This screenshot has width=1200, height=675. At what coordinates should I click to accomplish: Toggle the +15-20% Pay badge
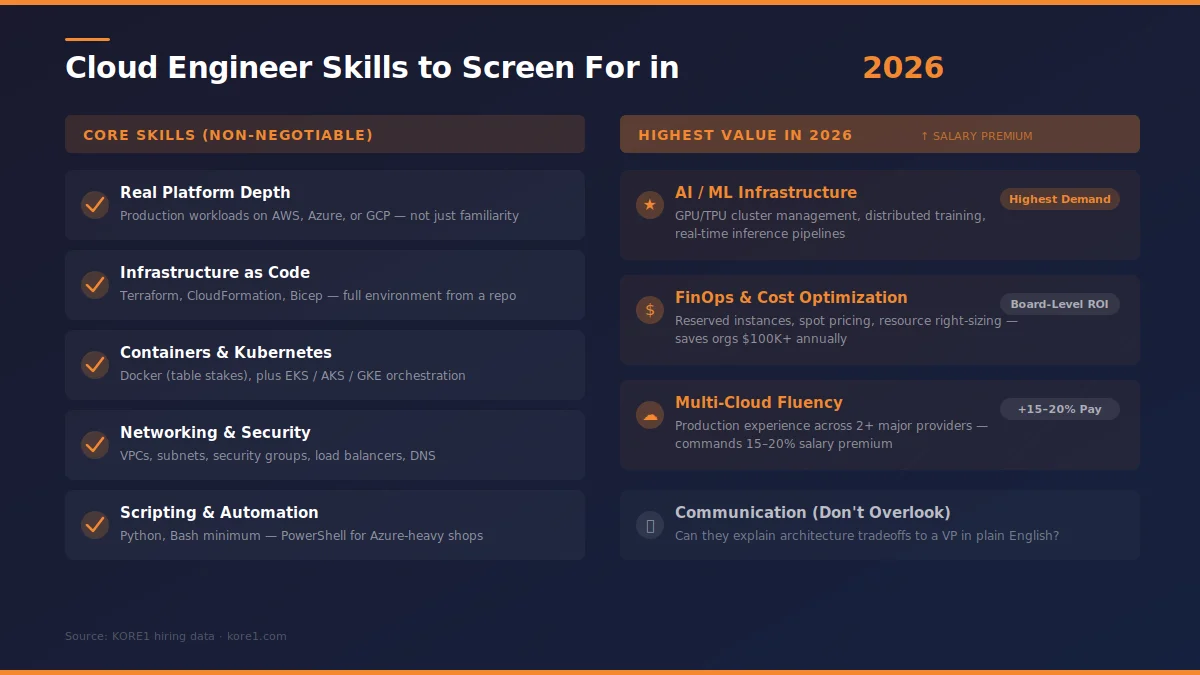pyautogui.click(x=1059, y=409)
